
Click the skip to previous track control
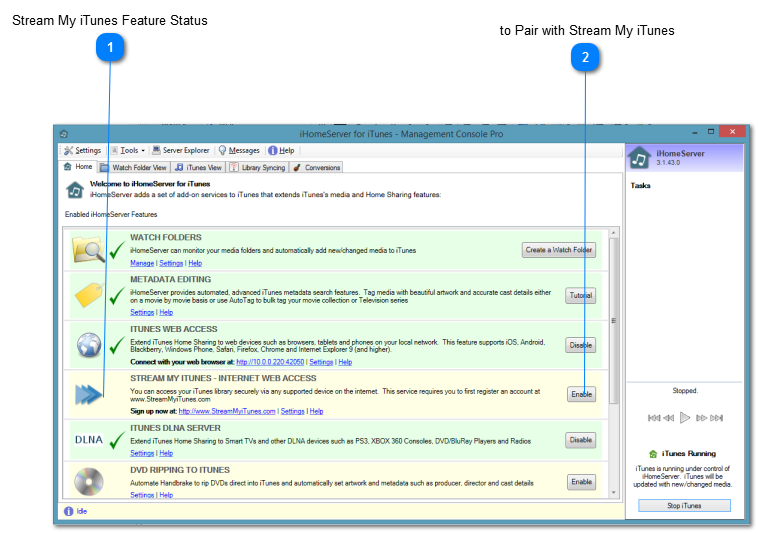(654, 418)
